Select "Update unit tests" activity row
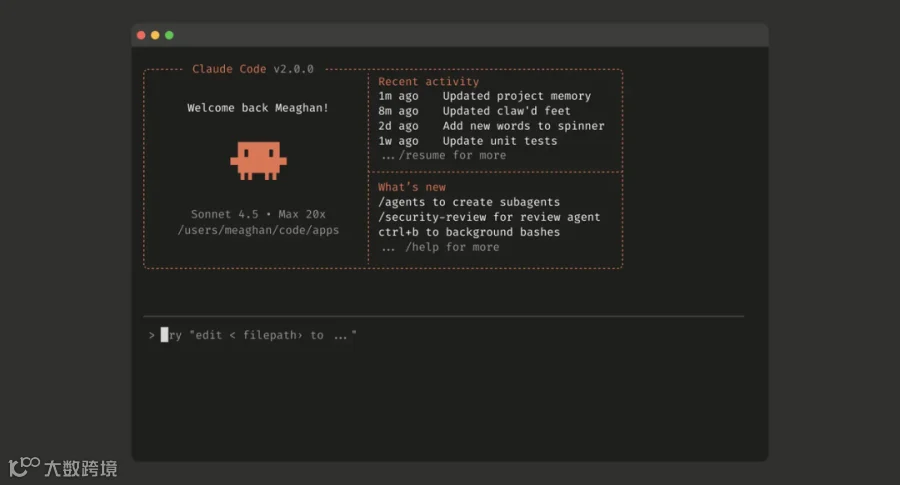Viewport: 900px width, 485px height. 467,141
